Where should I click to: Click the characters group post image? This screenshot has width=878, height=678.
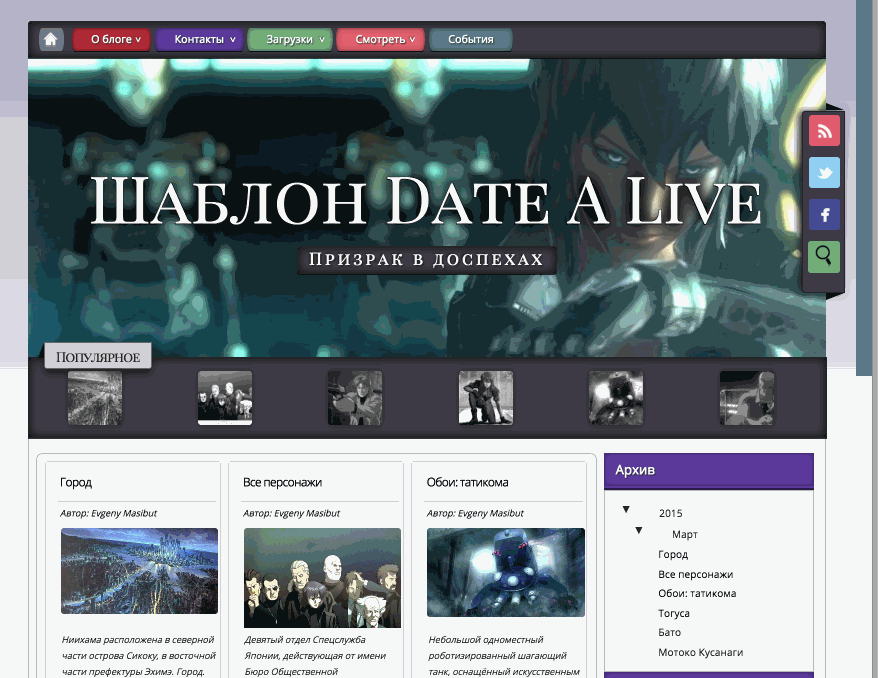point(323,578)
